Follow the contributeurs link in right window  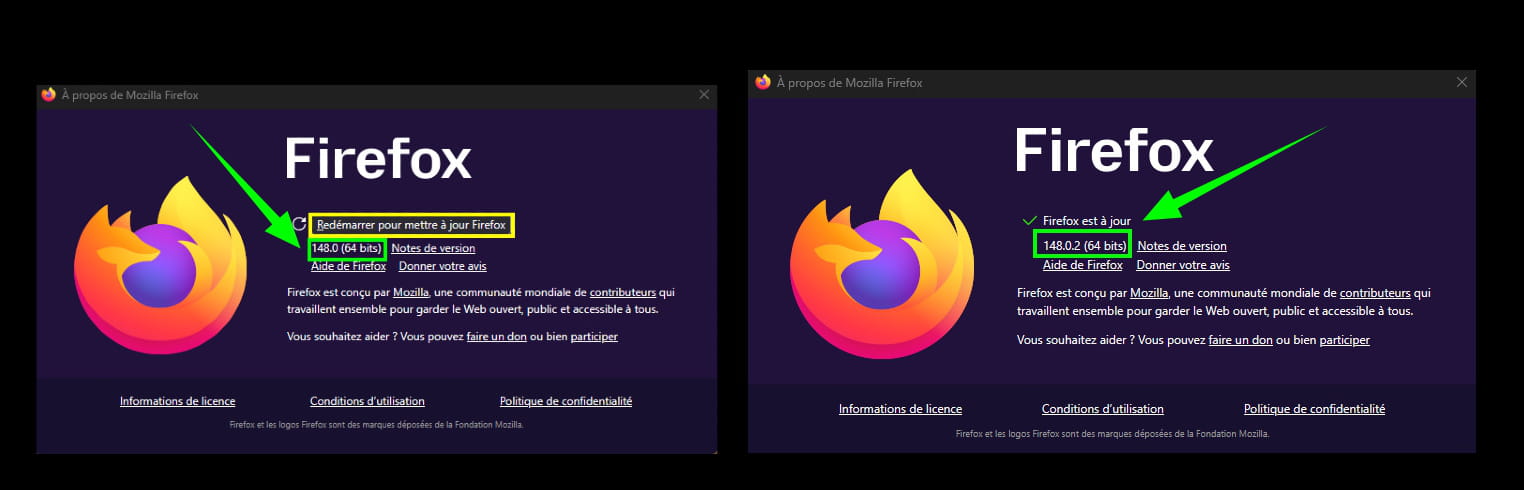(1375, 293)
